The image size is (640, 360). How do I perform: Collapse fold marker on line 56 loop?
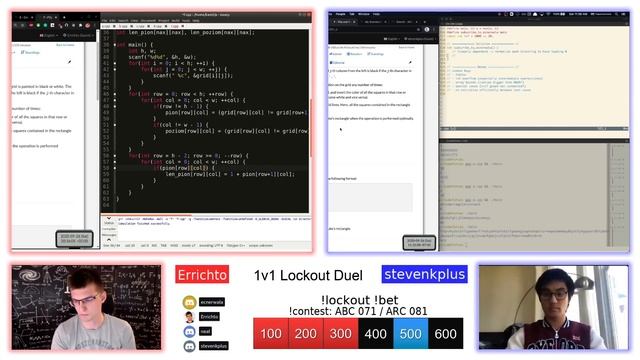tap(115, 156)
